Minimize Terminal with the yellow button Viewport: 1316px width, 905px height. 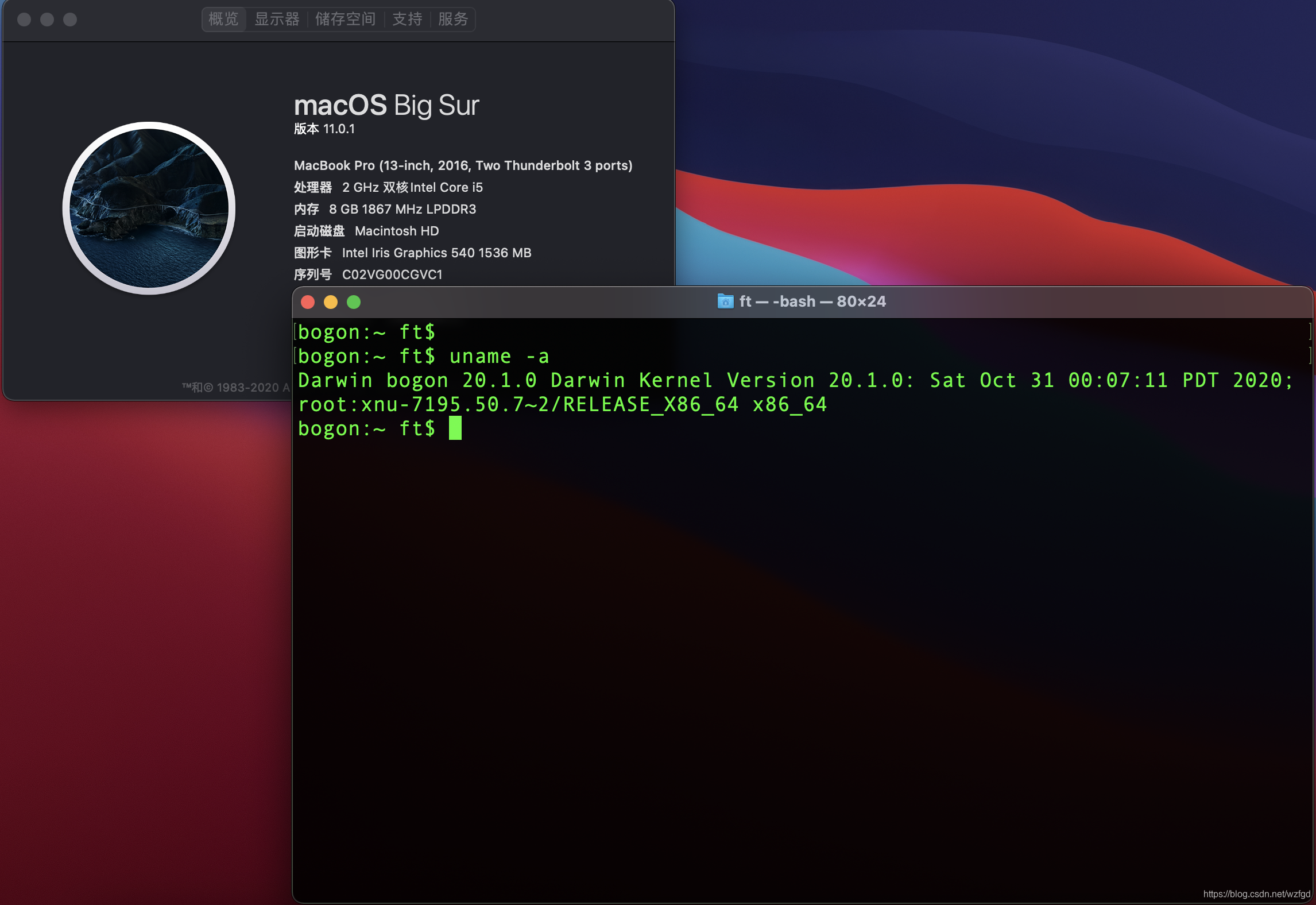point(331,302)
